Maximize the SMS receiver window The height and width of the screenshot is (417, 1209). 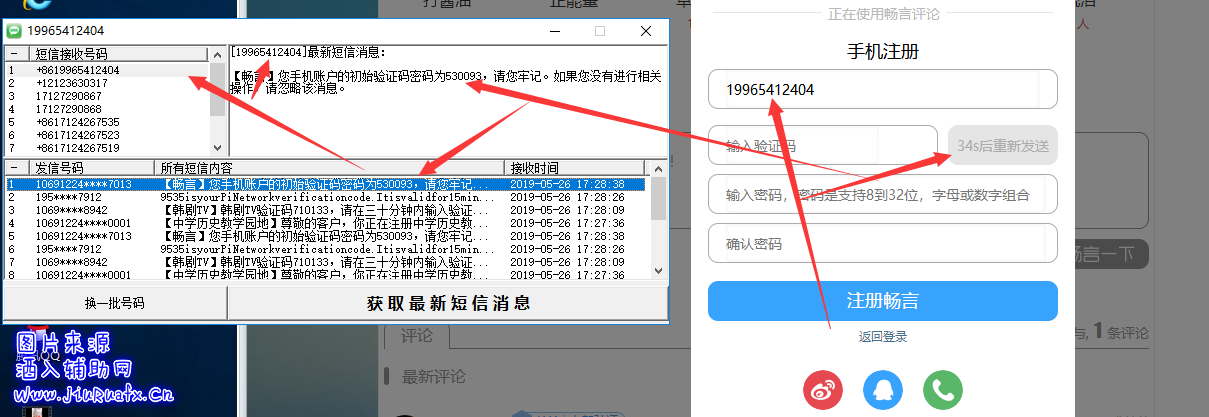coord(600,31)
